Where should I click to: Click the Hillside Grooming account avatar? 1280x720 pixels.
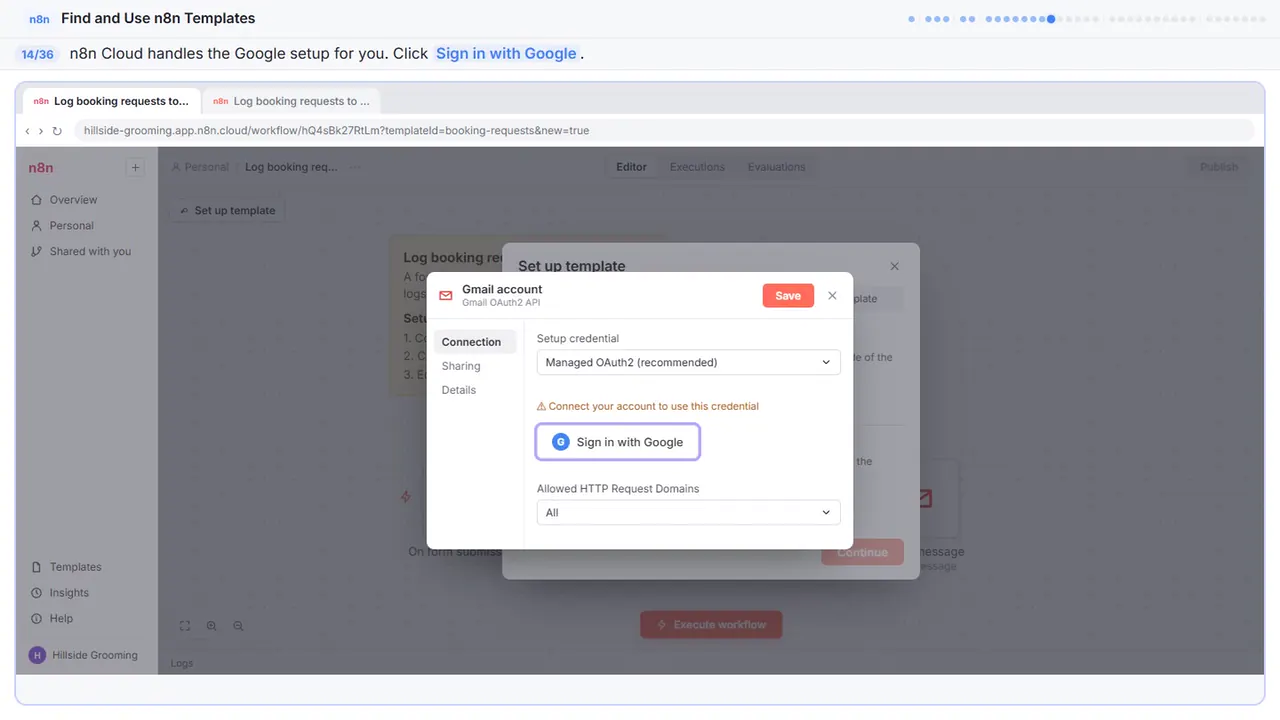38,655
